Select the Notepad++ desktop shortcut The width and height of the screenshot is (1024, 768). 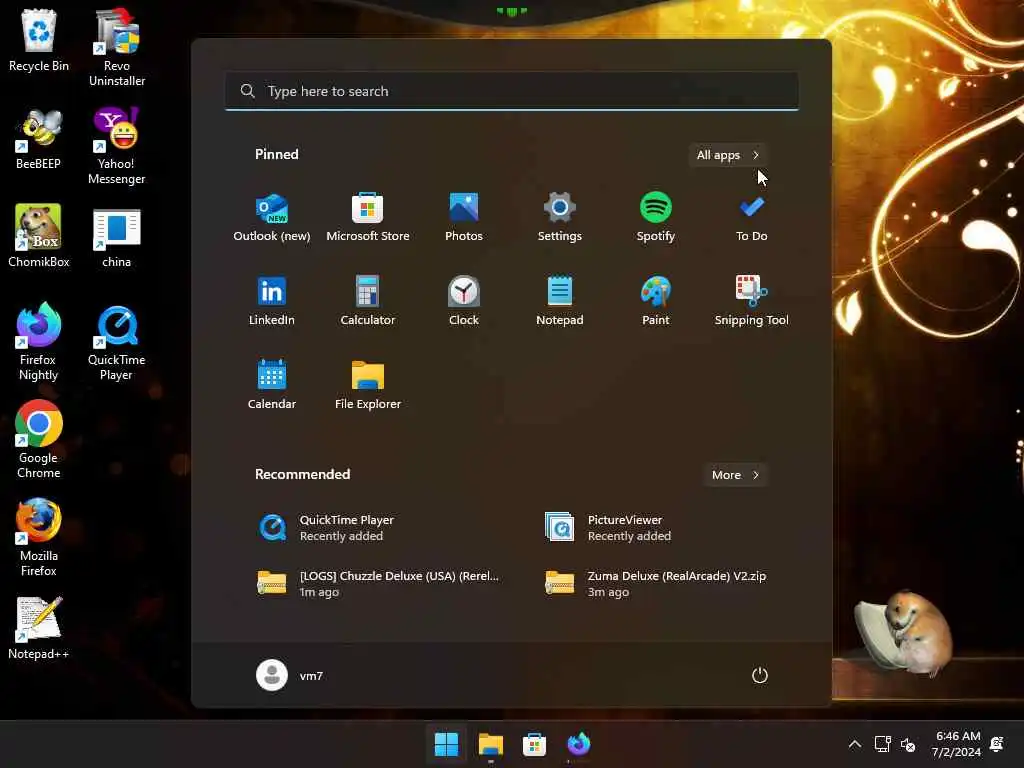click(39, 628)
